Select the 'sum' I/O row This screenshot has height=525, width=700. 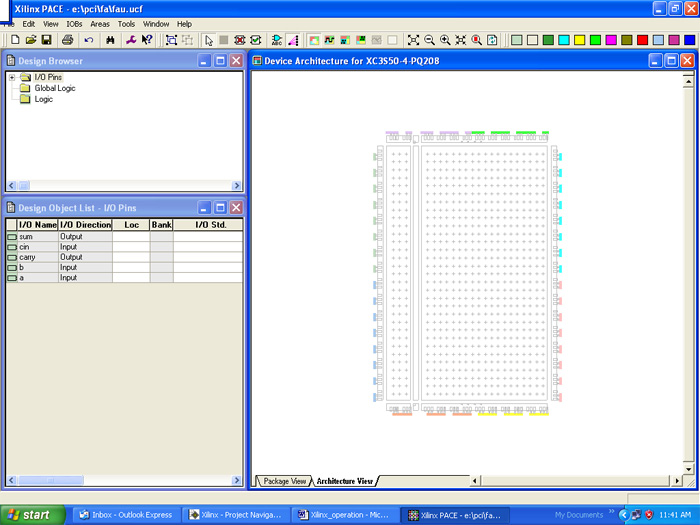tap(125, 236)
